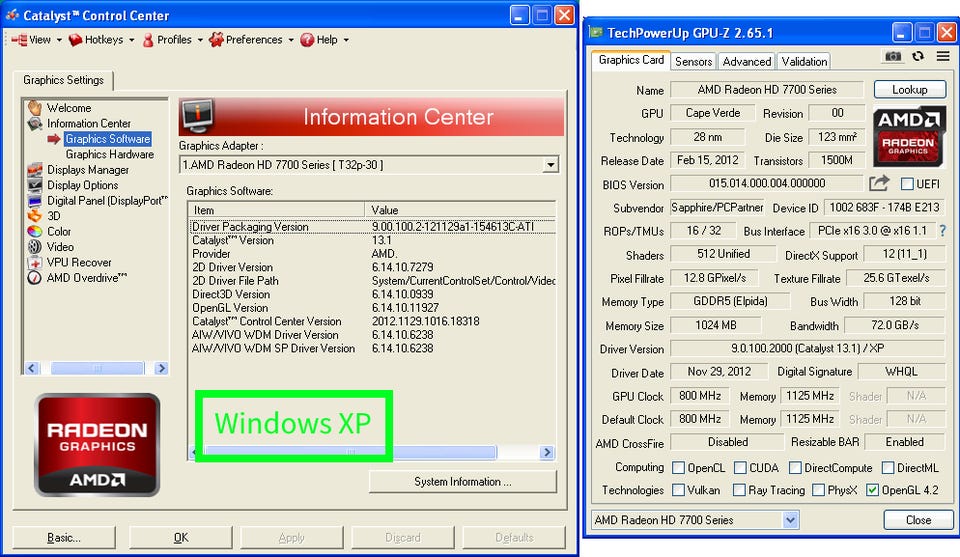Toggle the Ray Tracing checkbox
Viewport: 960px width, 557px height.
[x=739, y=490]
